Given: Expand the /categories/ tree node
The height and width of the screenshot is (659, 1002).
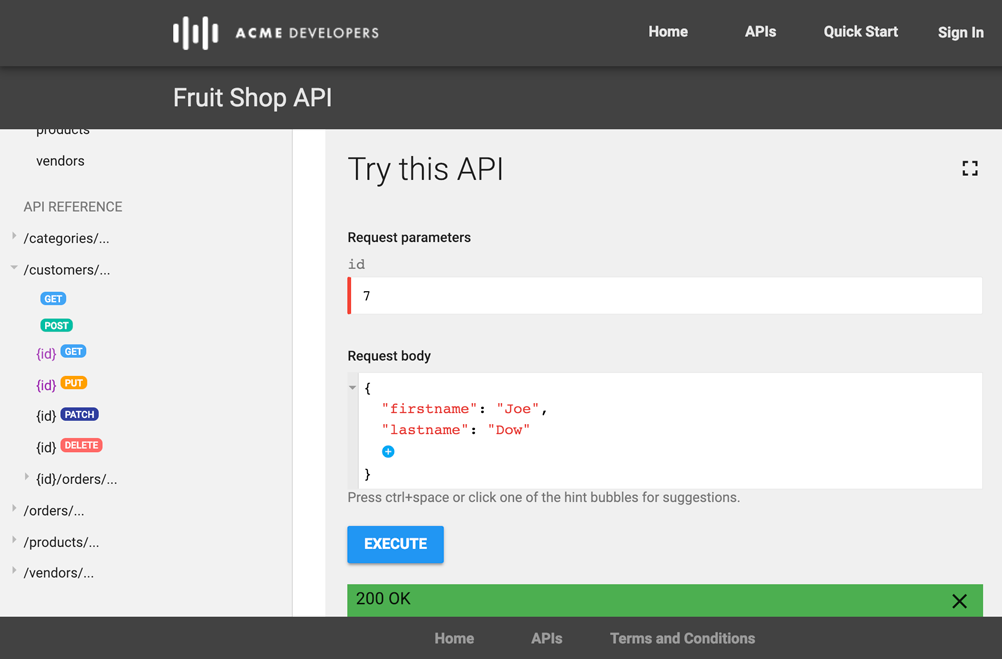Looking at the screenshot, I should tap(14, 236).
